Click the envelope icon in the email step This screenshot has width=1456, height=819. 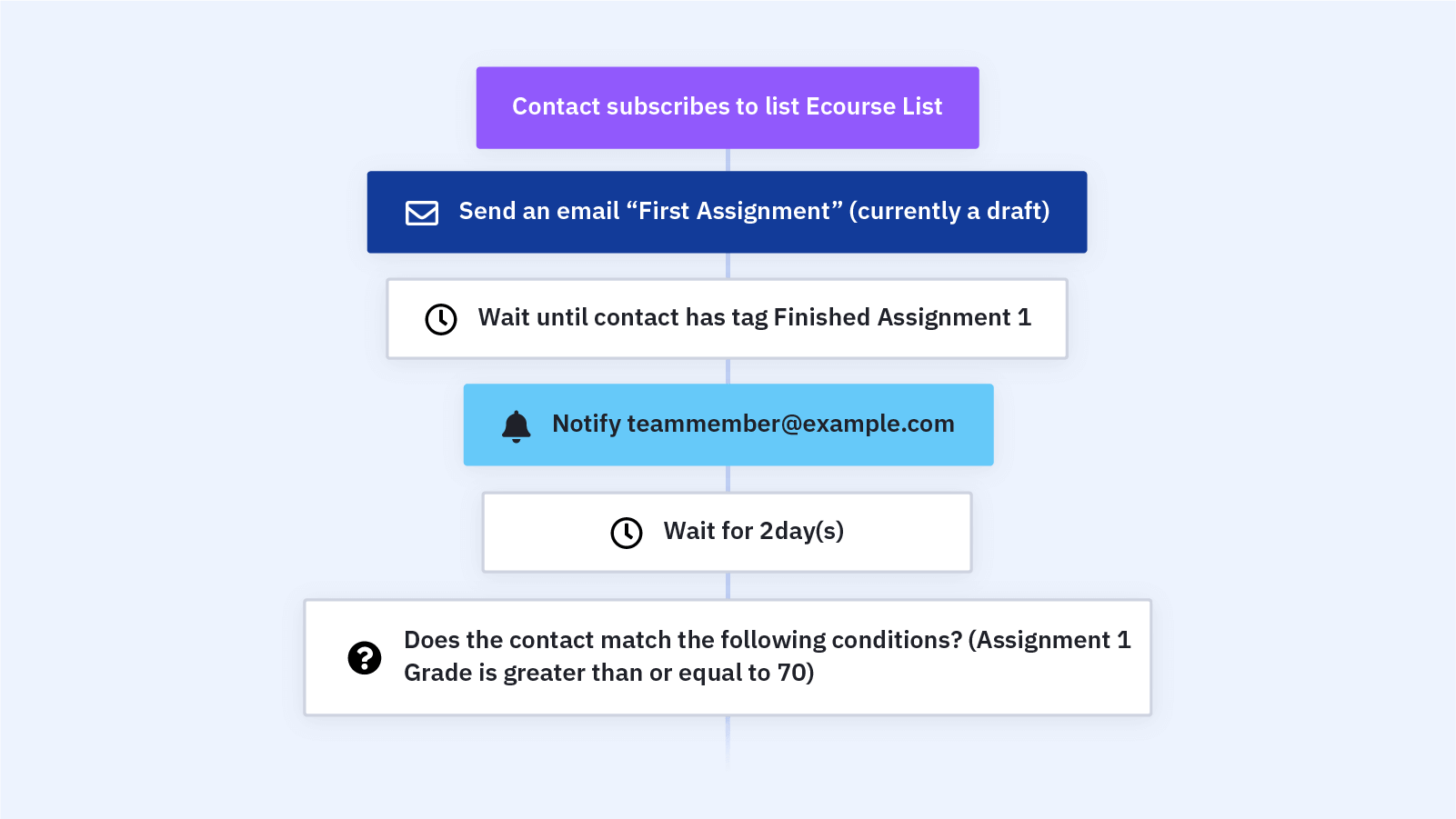point(422,213)
